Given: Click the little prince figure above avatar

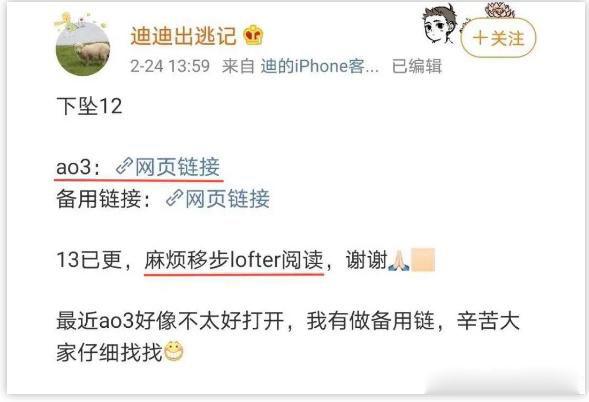Looking at the screenshot, I should tap(67, 21).
